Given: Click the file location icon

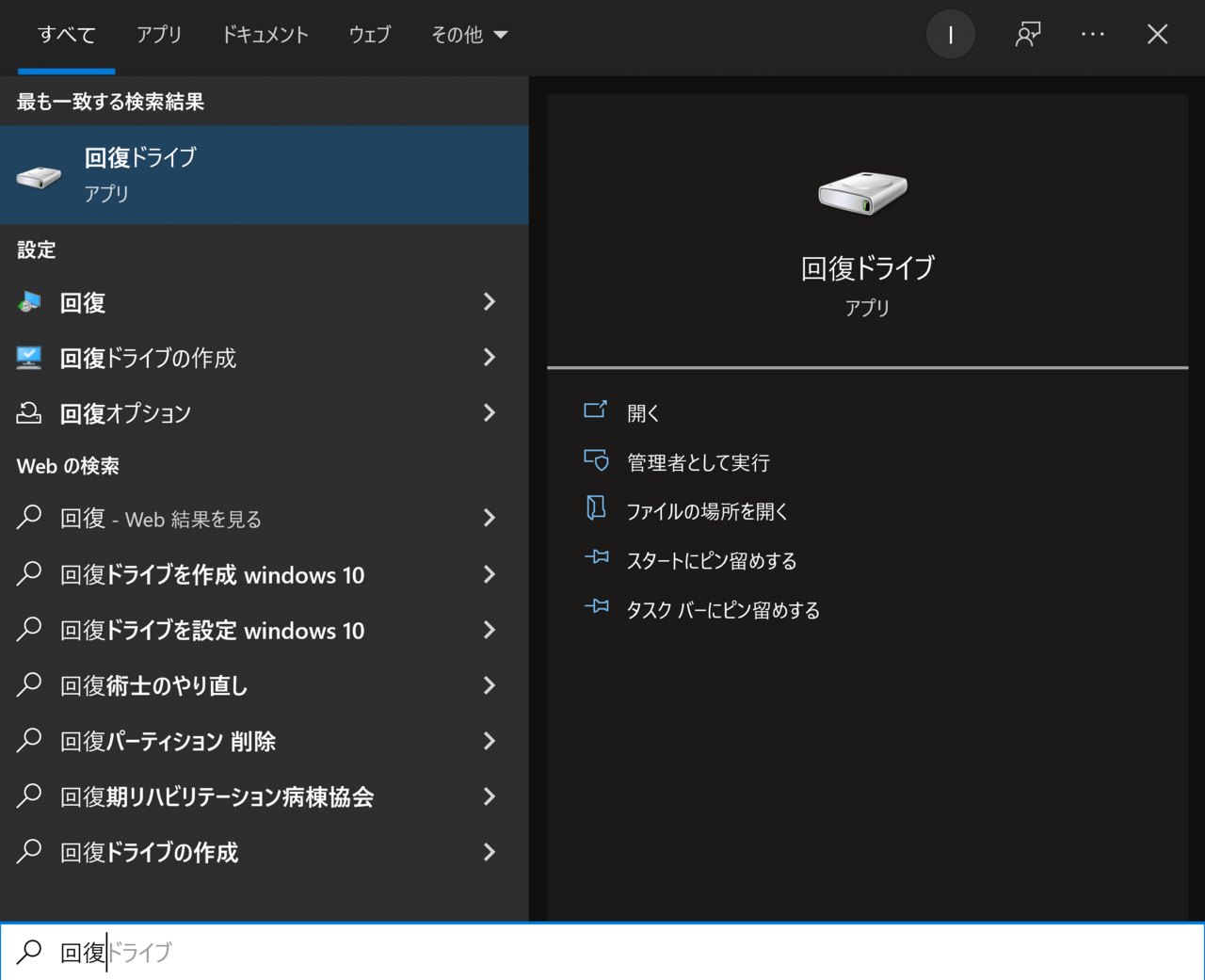Looking at the screenshot, I should click(x=596, y=508).
